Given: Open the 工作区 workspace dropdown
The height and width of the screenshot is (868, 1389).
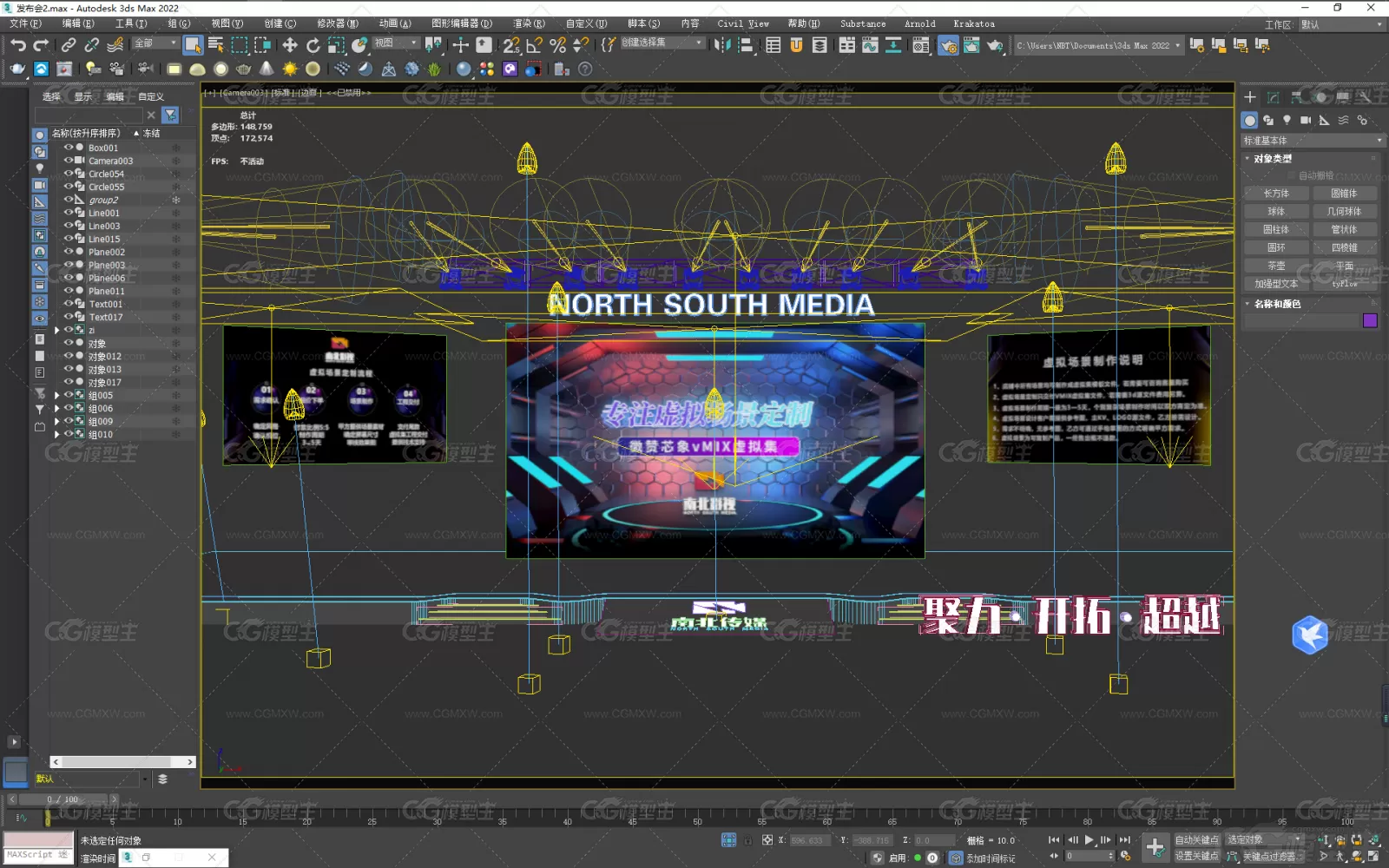Looking at the screenshot, I should pos(1340,24).
